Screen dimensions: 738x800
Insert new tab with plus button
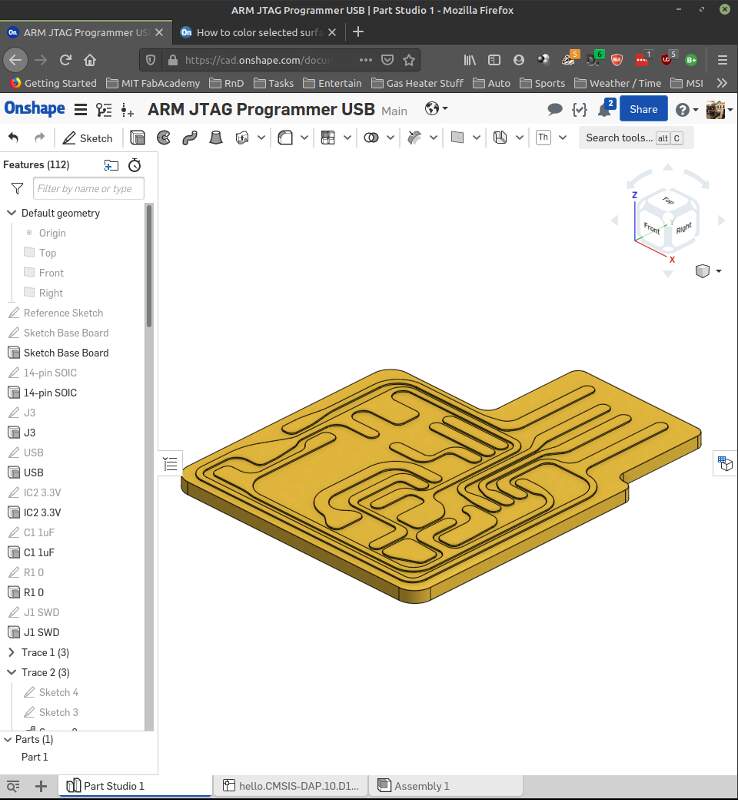(x=41, y=786)
